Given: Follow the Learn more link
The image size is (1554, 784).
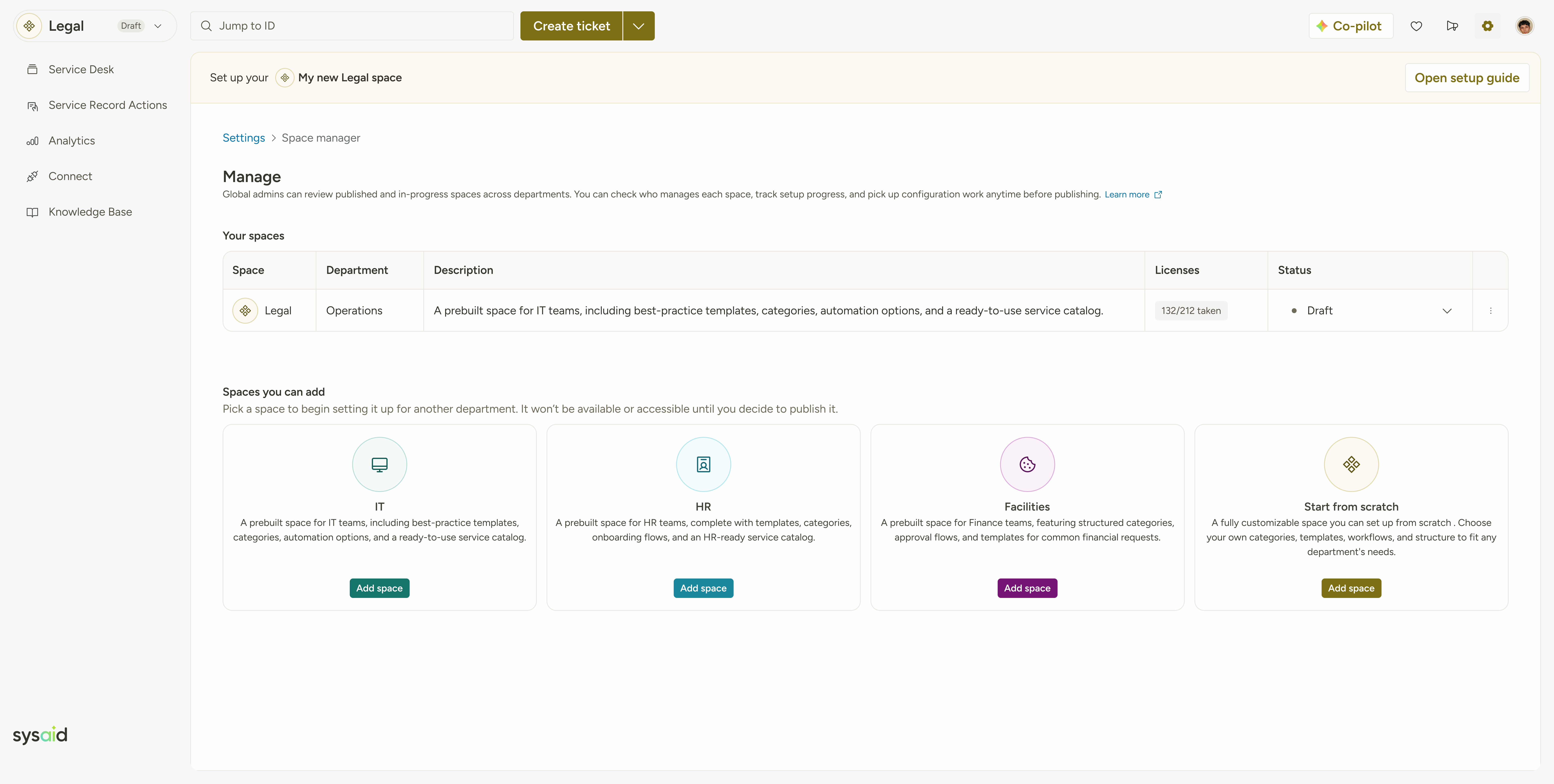Looking at the screenshot, I should click(1126, 194).
